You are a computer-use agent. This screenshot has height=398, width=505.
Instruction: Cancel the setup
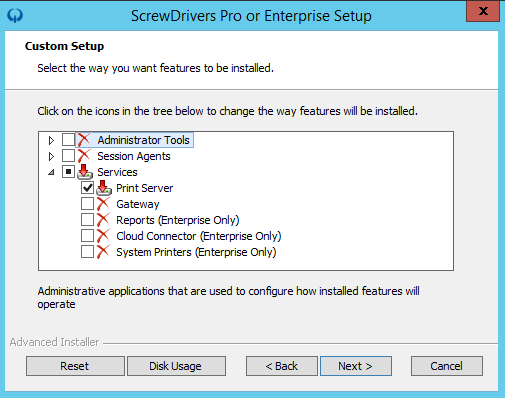point(447,366)
